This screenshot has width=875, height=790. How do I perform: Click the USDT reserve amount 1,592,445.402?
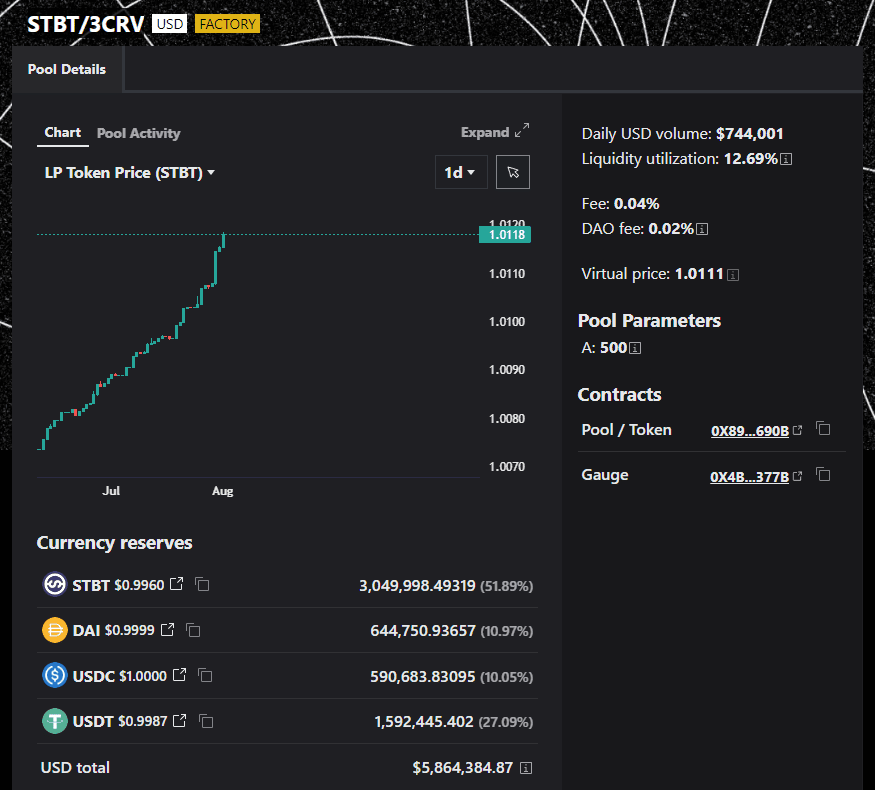[424, 722]
